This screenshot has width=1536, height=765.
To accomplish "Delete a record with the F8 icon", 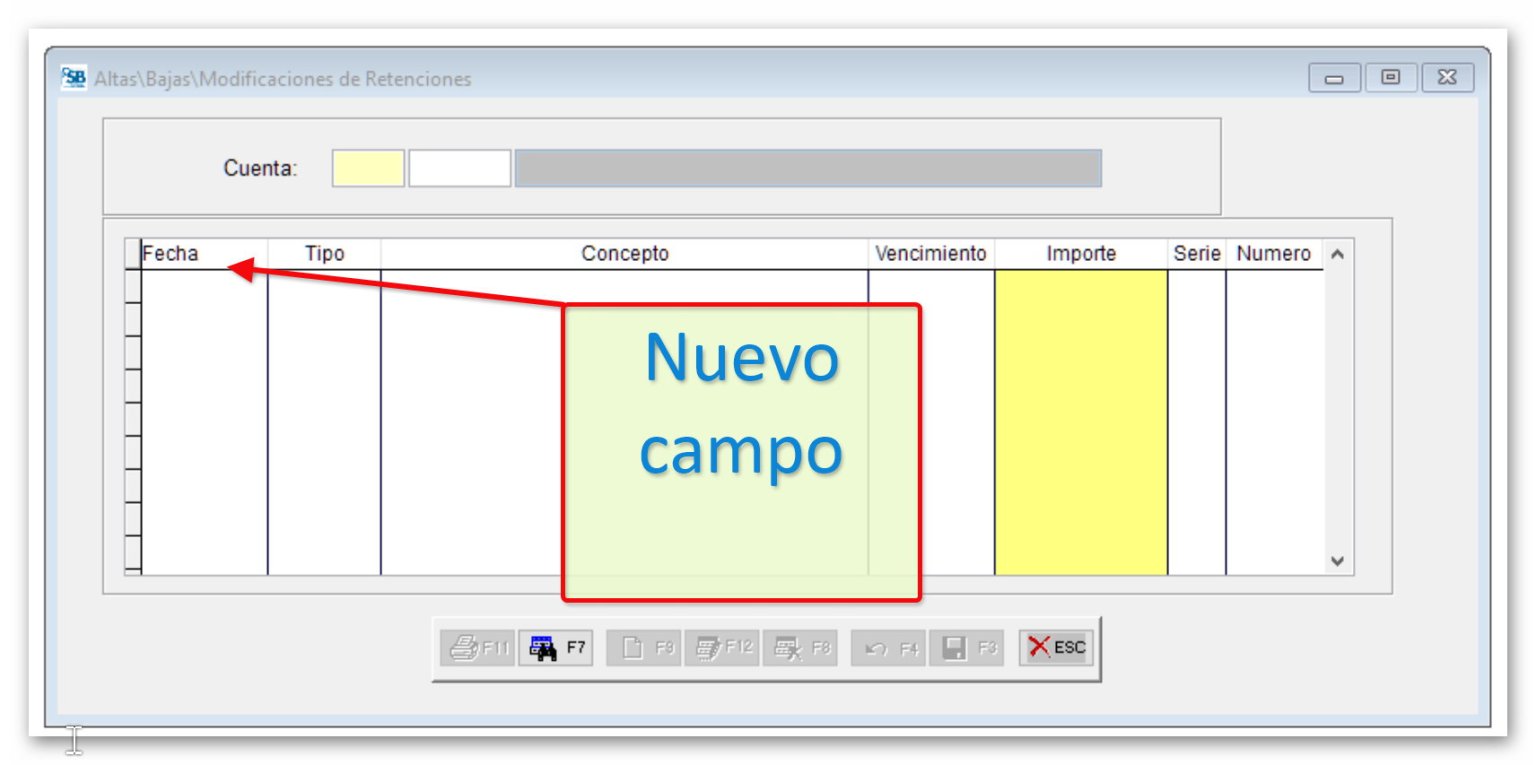I will click(799, 647).
